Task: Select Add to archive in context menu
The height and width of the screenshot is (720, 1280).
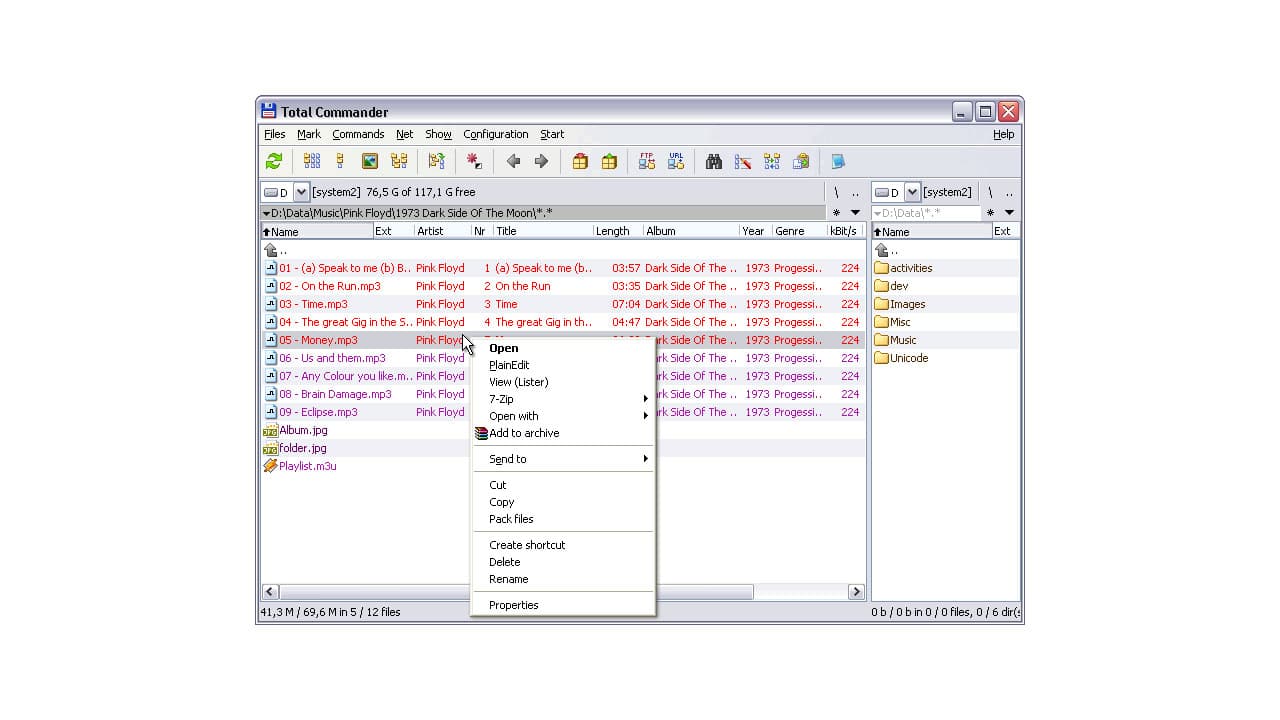Action: 524,433
